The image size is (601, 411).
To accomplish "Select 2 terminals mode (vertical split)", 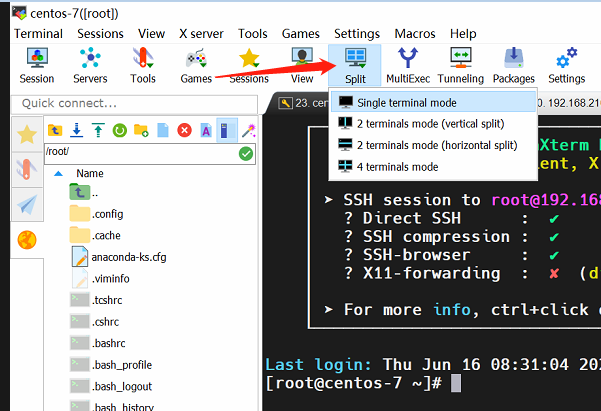I will [433, 124].
